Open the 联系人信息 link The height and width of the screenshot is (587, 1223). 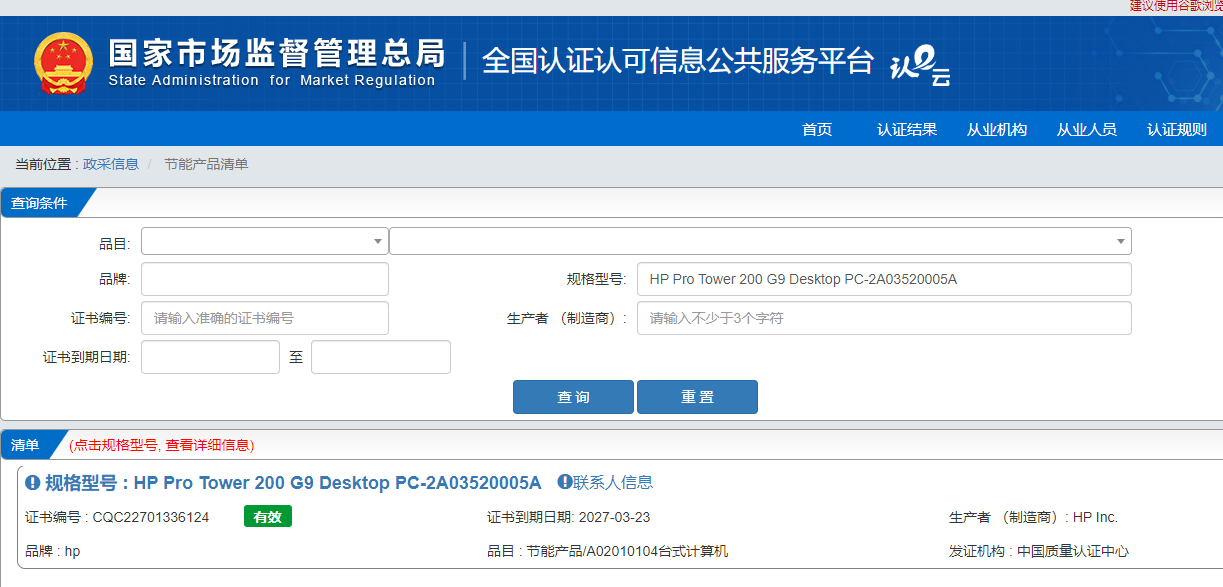click(x=613, y=482)
